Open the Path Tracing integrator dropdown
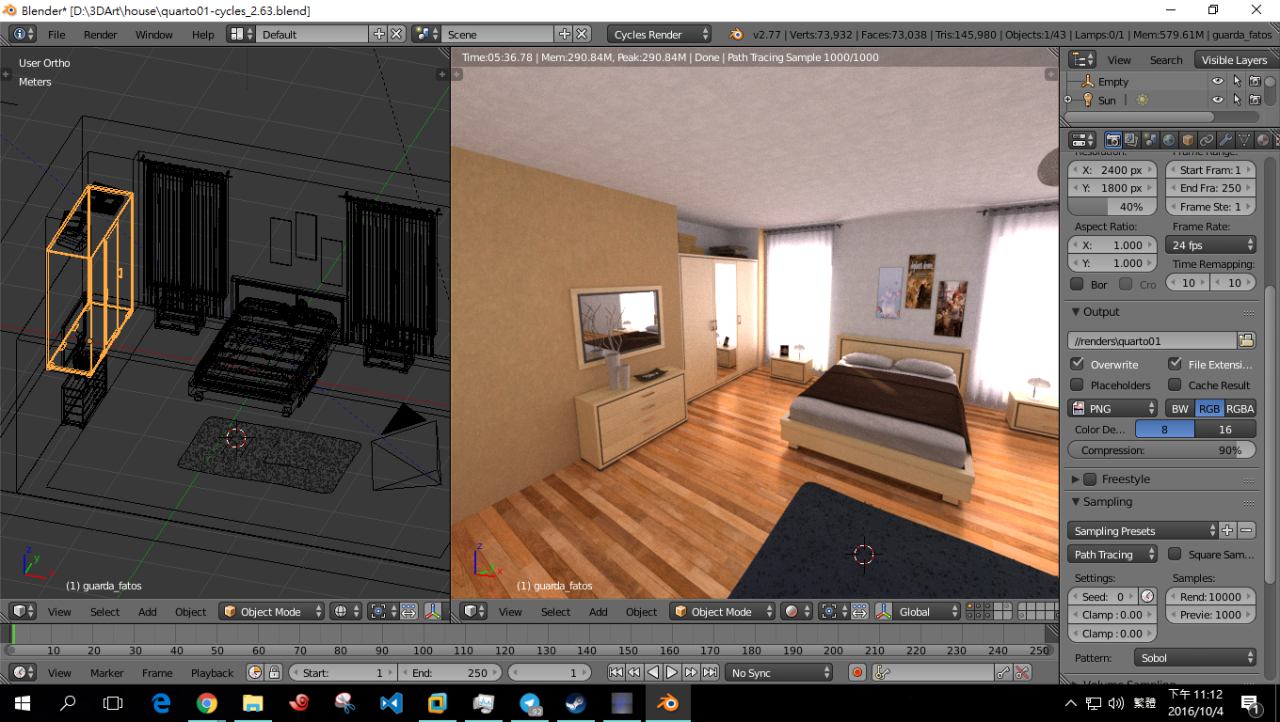This screenshot has width=1280, height=722. click(1112, 554)
